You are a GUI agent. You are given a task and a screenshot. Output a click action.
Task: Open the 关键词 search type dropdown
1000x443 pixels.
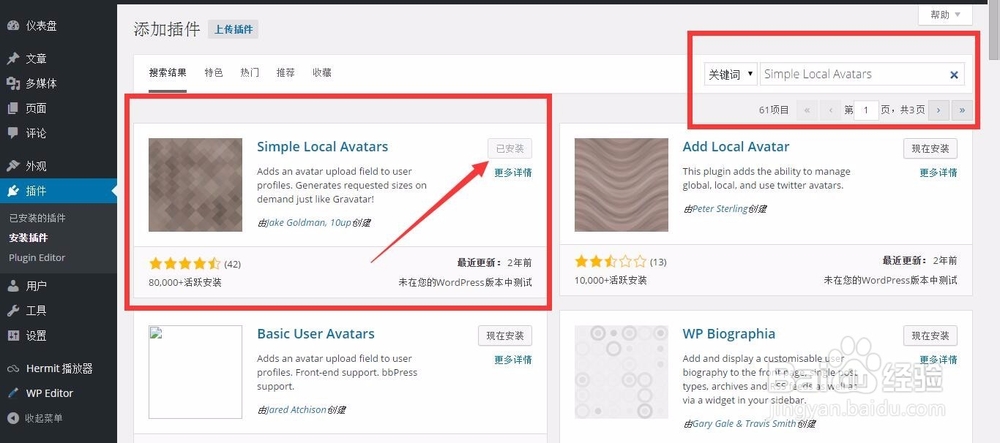click(730, 74)
